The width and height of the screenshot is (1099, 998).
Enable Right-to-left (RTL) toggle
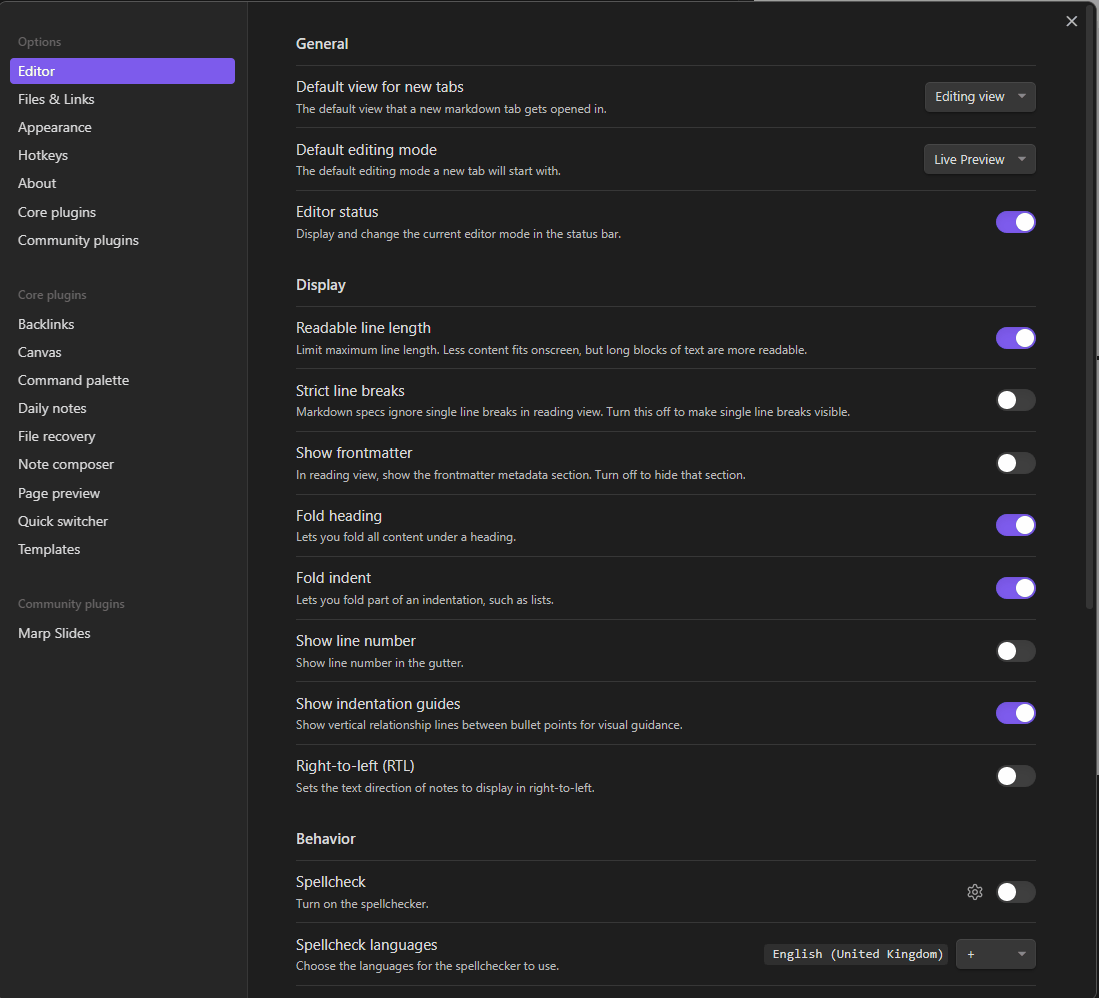(1015, 776)
